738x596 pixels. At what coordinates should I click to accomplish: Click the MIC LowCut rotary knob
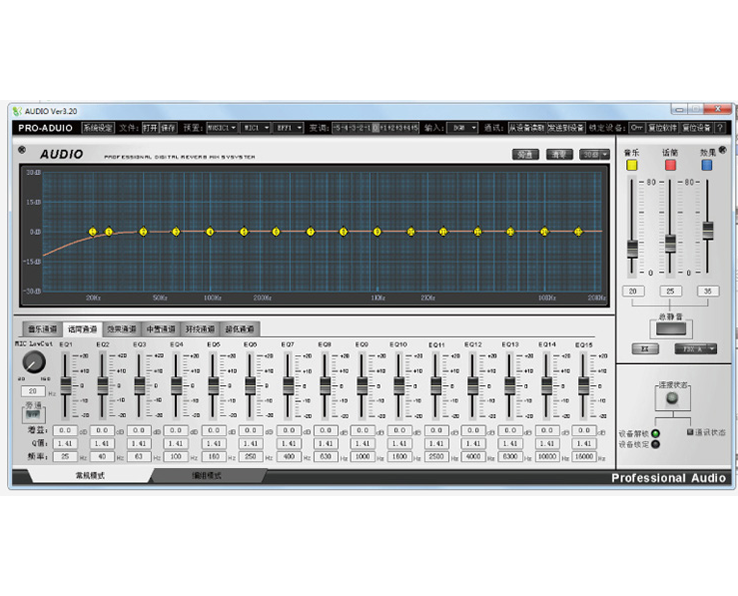[34, 362]
